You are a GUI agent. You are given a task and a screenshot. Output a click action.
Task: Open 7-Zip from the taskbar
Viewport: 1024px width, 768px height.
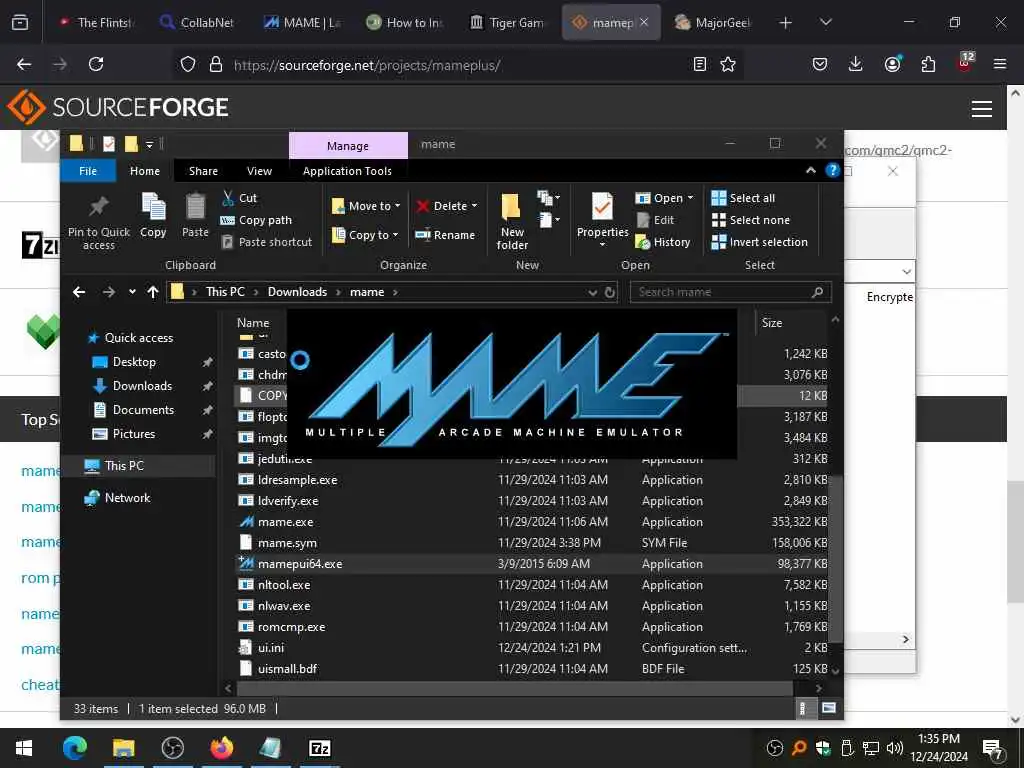(x=319, y=748)
